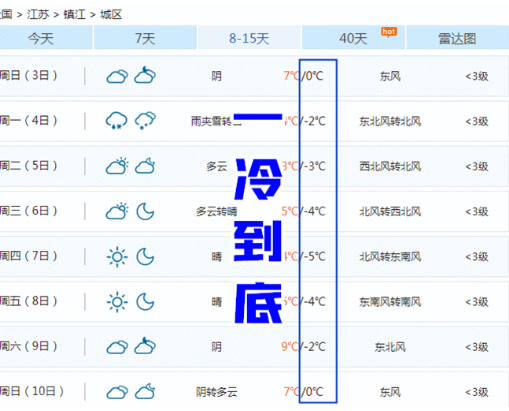Click the 东北风转北风 wind text
Screen dimensions: 509x411
click(x=390, y=121)
